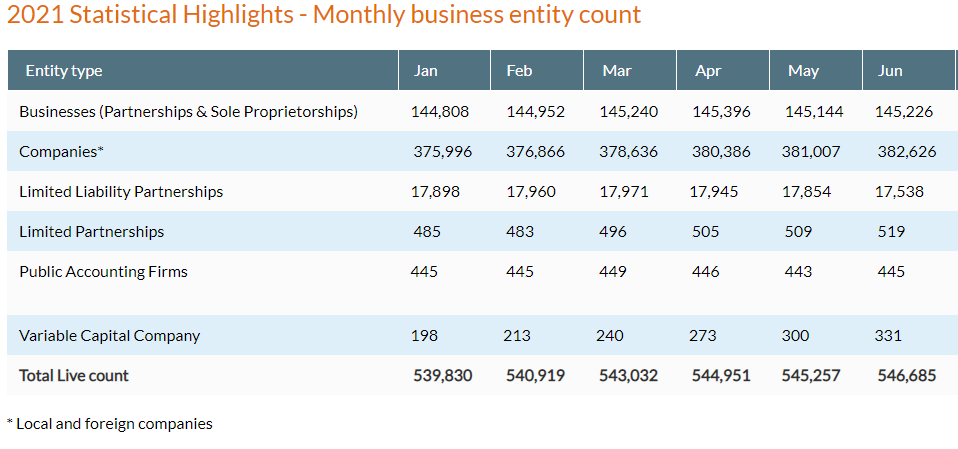Select the Public Accounting Firms row label
The width and height of the screenshot is (958, 449).
click(103, 271)
